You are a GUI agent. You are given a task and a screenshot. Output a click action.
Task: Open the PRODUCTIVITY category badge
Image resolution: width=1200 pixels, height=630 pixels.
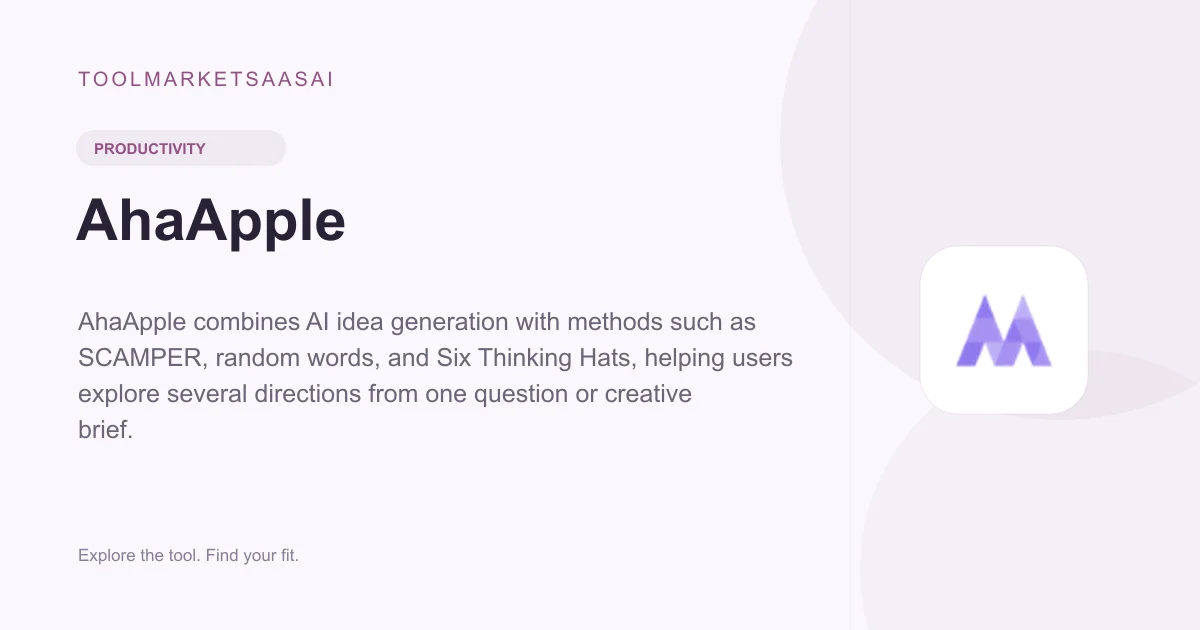[181, 148]
